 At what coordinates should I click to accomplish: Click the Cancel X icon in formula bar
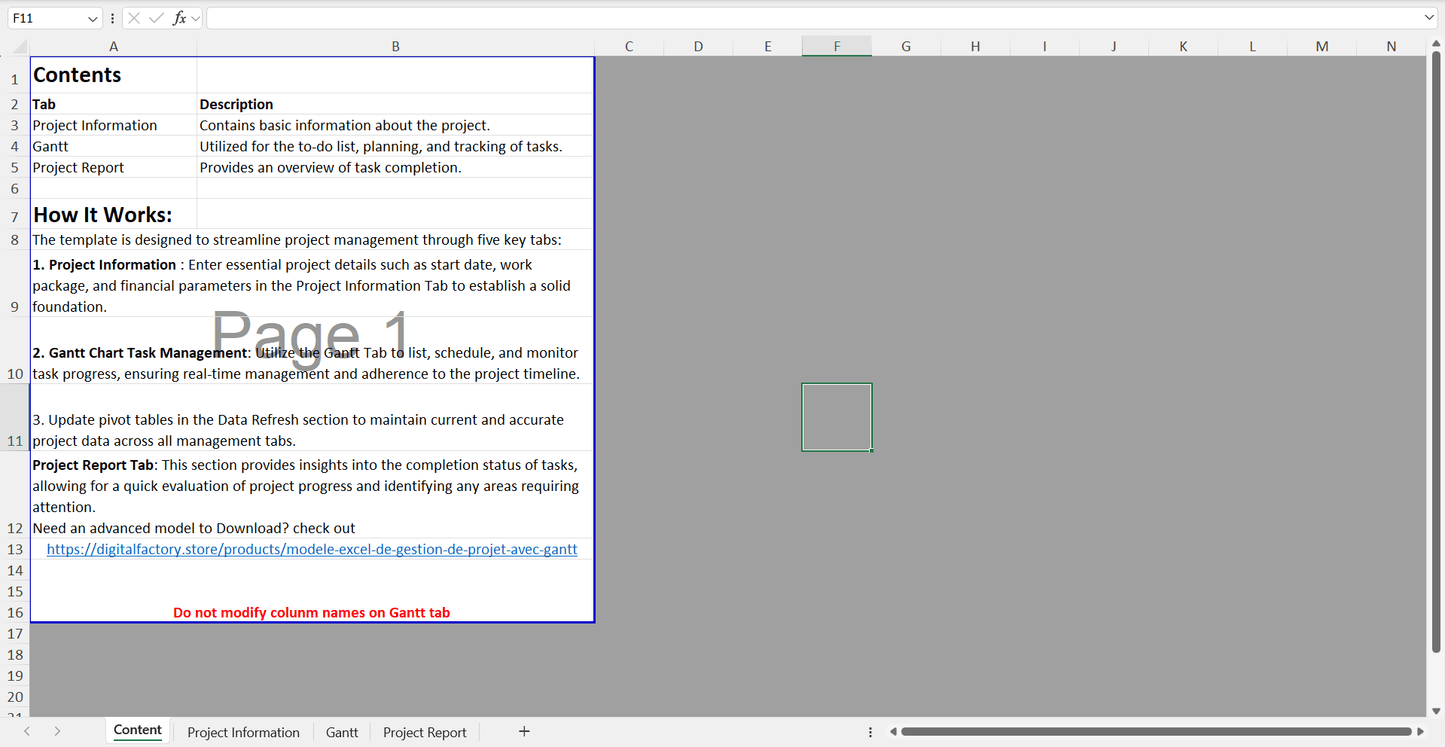point(134,18)
